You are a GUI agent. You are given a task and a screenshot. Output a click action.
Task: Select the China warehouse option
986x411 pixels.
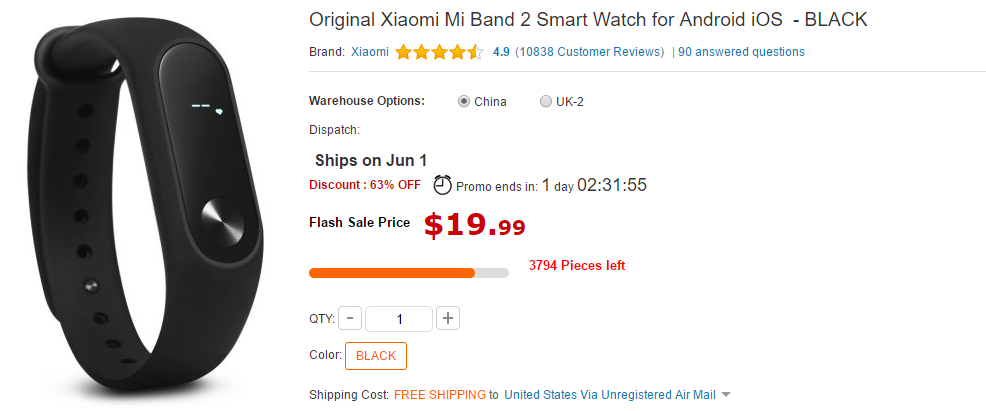(x=464, y=101)
